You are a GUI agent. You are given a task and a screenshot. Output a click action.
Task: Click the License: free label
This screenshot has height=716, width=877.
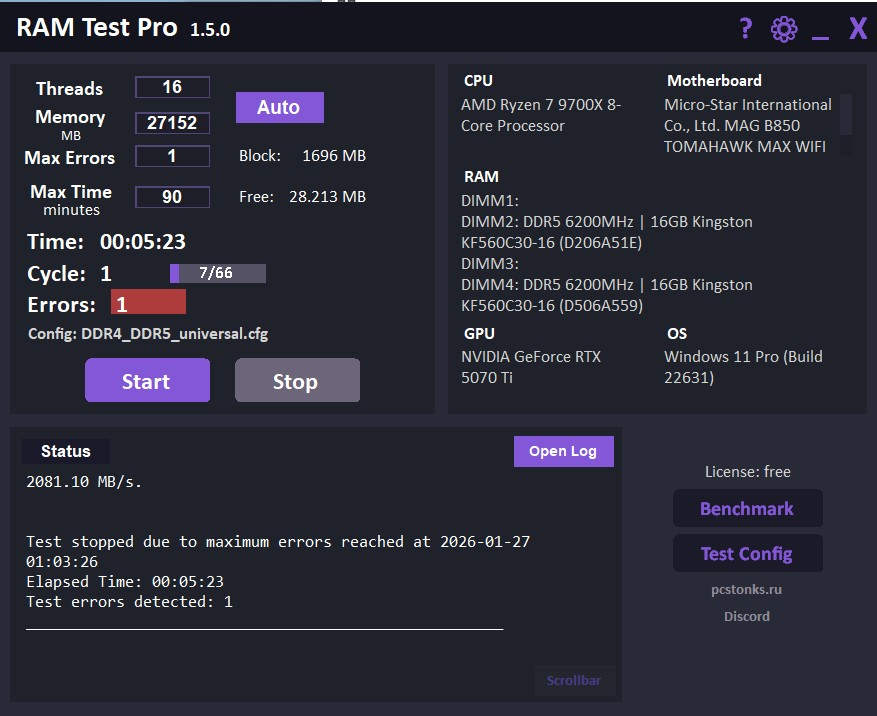(747, 472)
